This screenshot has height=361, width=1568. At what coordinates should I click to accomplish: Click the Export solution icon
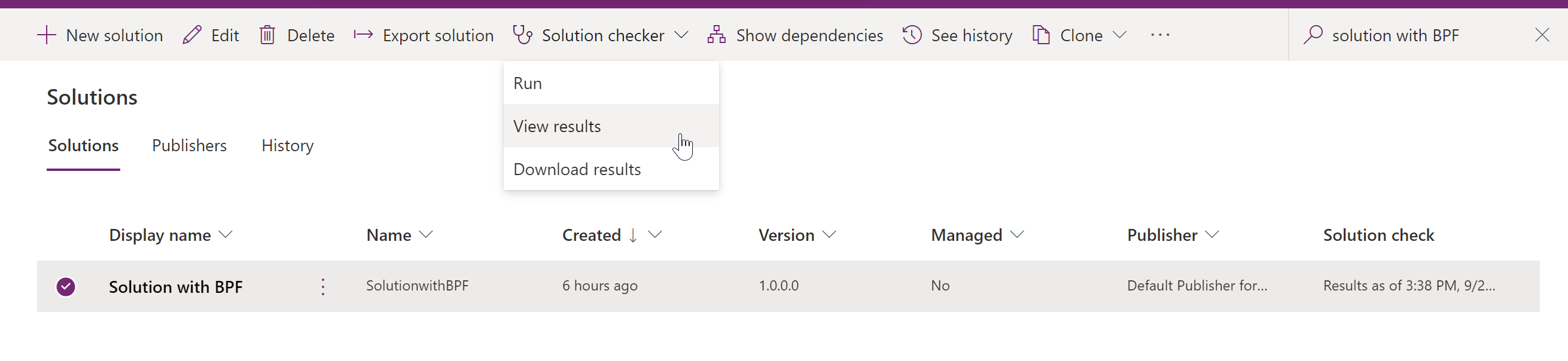click(x=363, y=35)
